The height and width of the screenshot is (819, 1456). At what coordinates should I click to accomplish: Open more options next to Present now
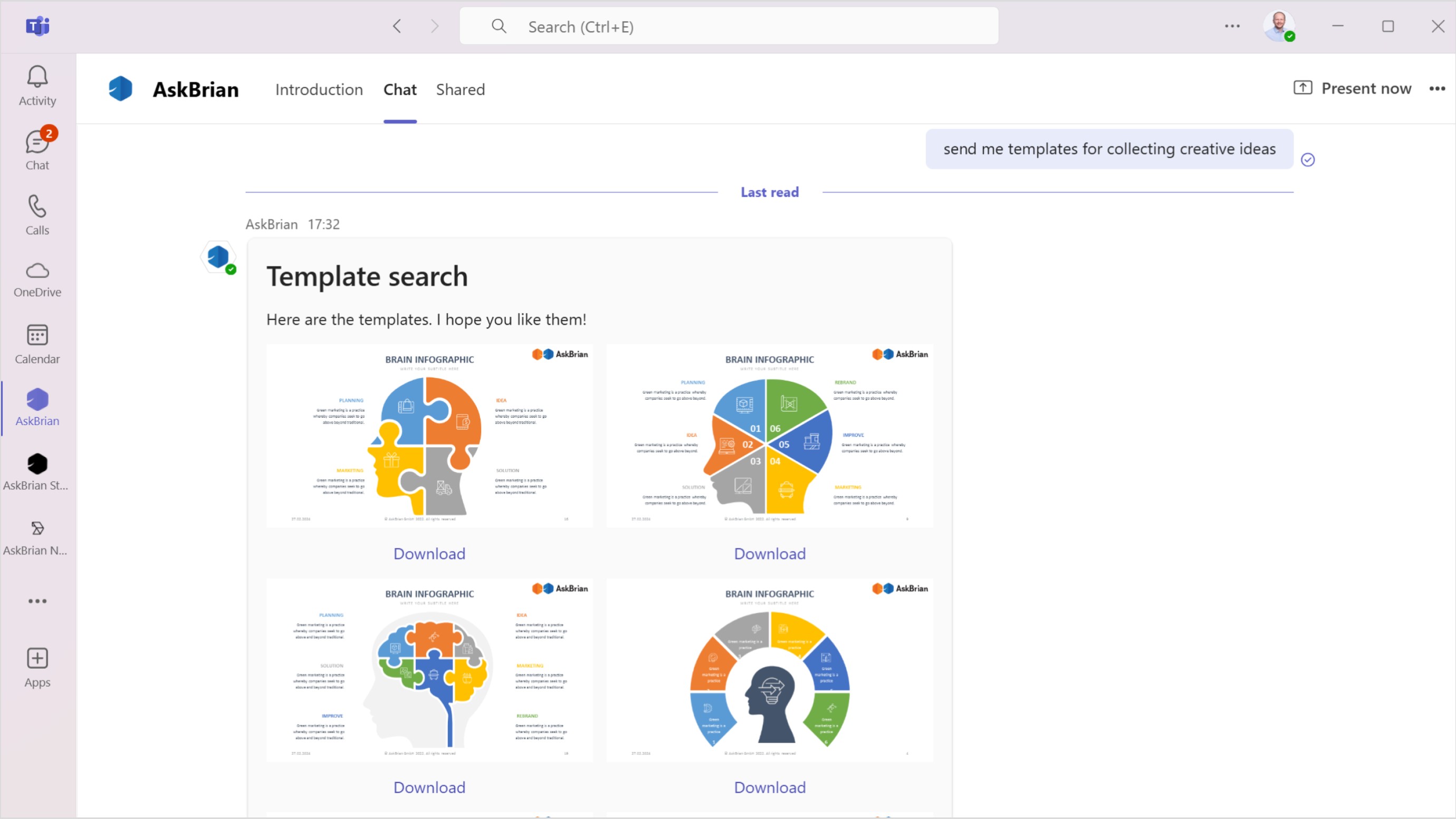(1438, 89)
